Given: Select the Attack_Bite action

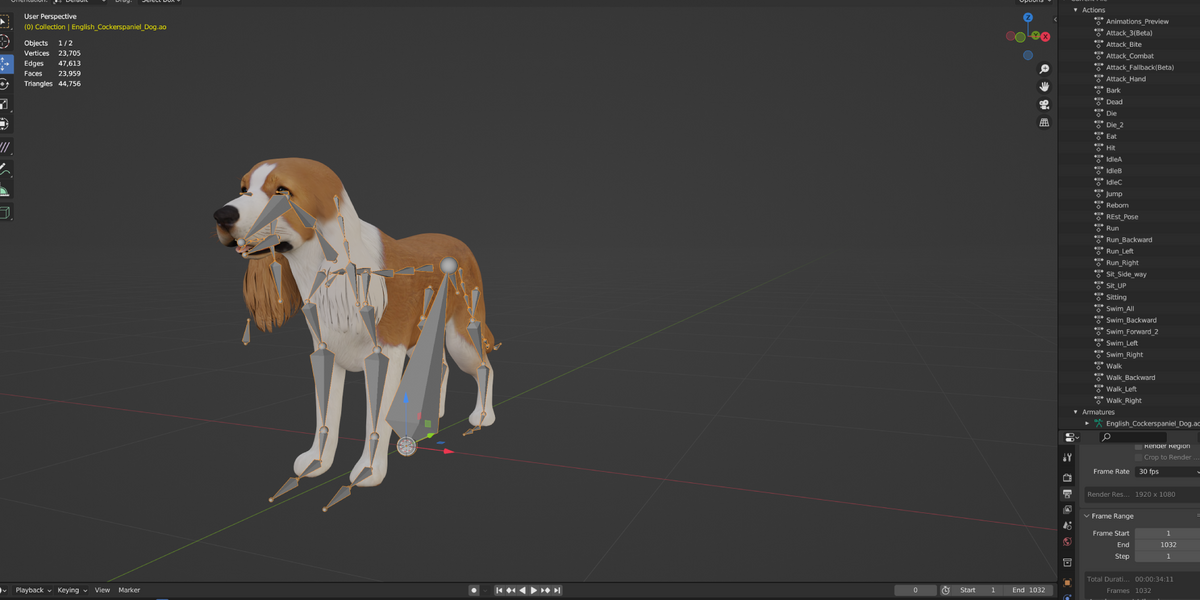Looking at the screenshot, I should 1123,44.
